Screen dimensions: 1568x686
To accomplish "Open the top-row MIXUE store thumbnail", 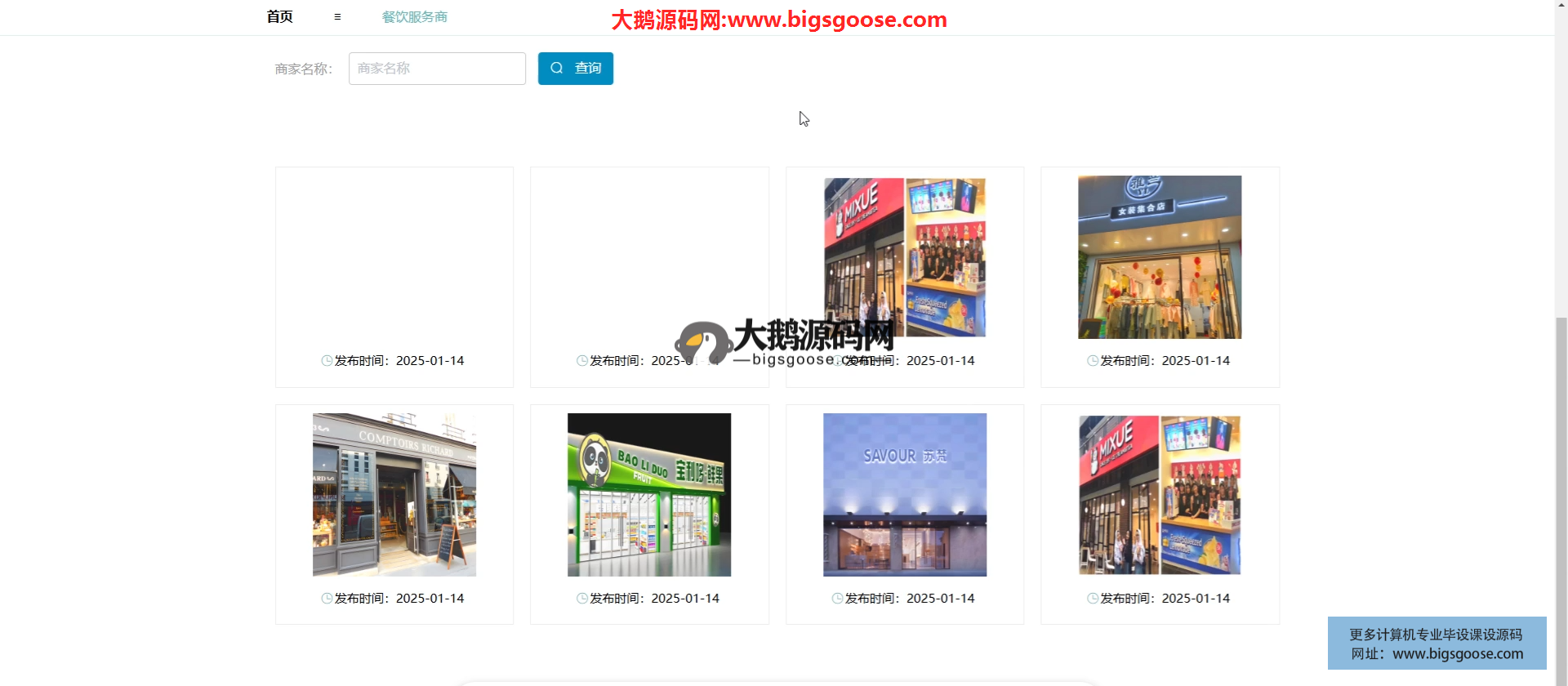I will click(x=904, y=257).
